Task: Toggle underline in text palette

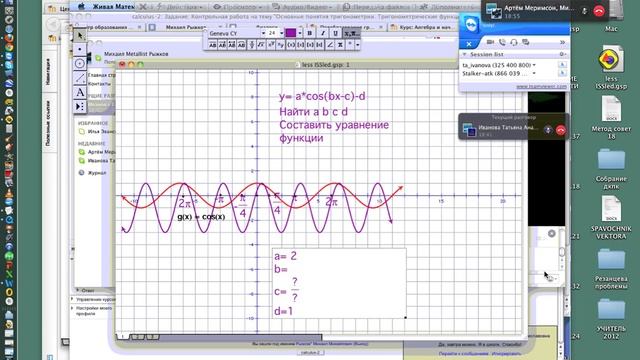Action: tap(336, 33)
